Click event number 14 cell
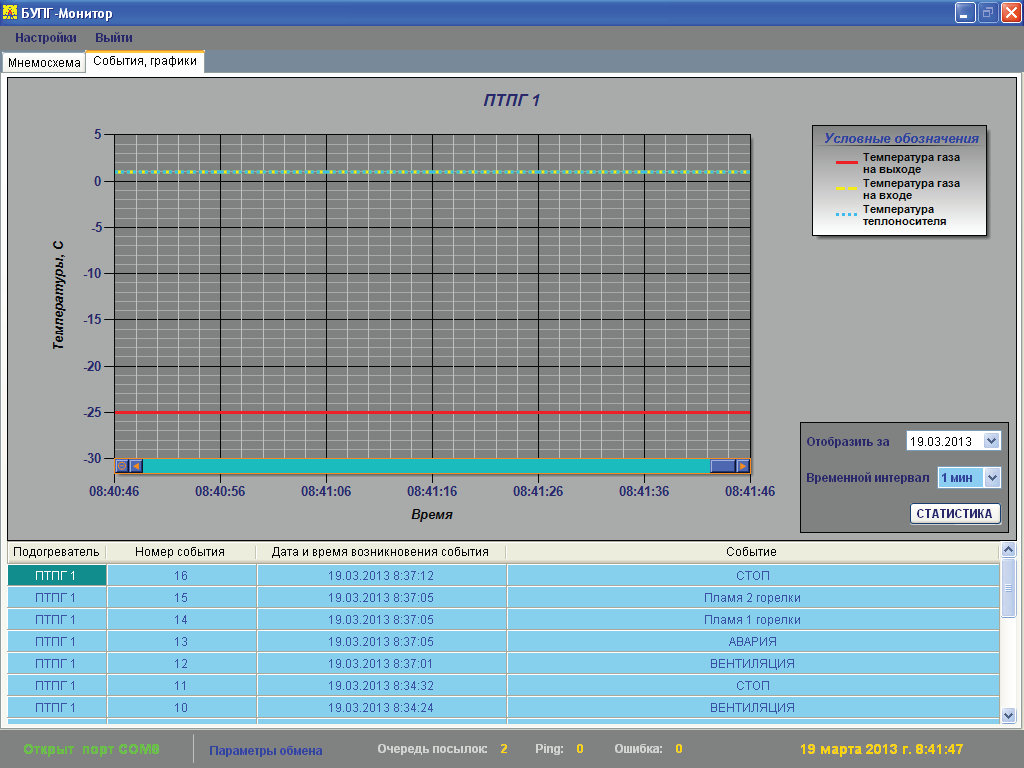Image resolution: width=1024 pixels, height=768 pixels. [181, 619]
